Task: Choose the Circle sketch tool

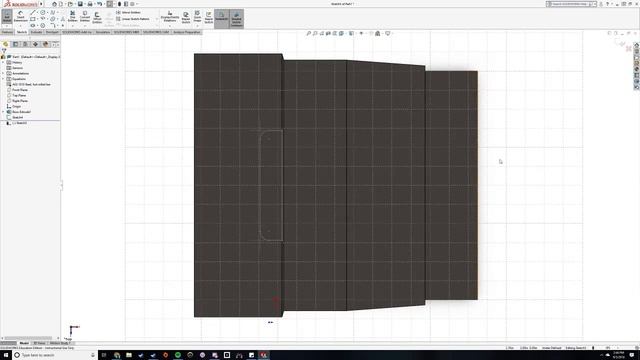Action: click(43, 13)
